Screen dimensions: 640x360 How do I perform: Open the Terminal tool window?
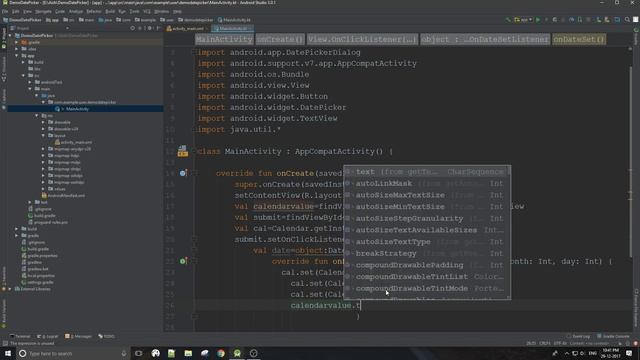point(20,336)
